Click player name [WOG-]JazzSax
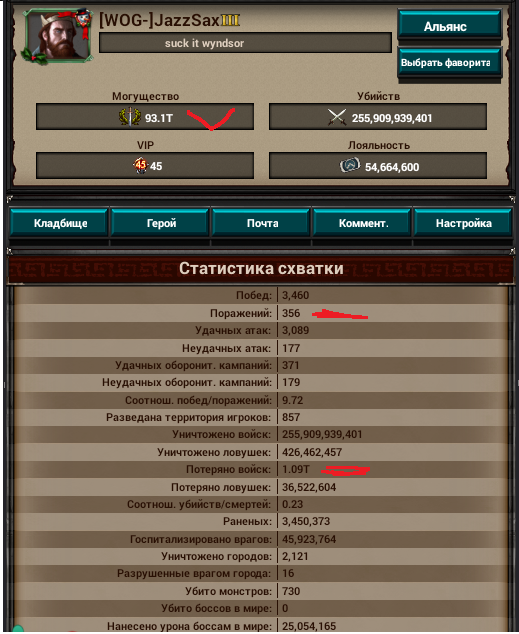 point(159,20)
